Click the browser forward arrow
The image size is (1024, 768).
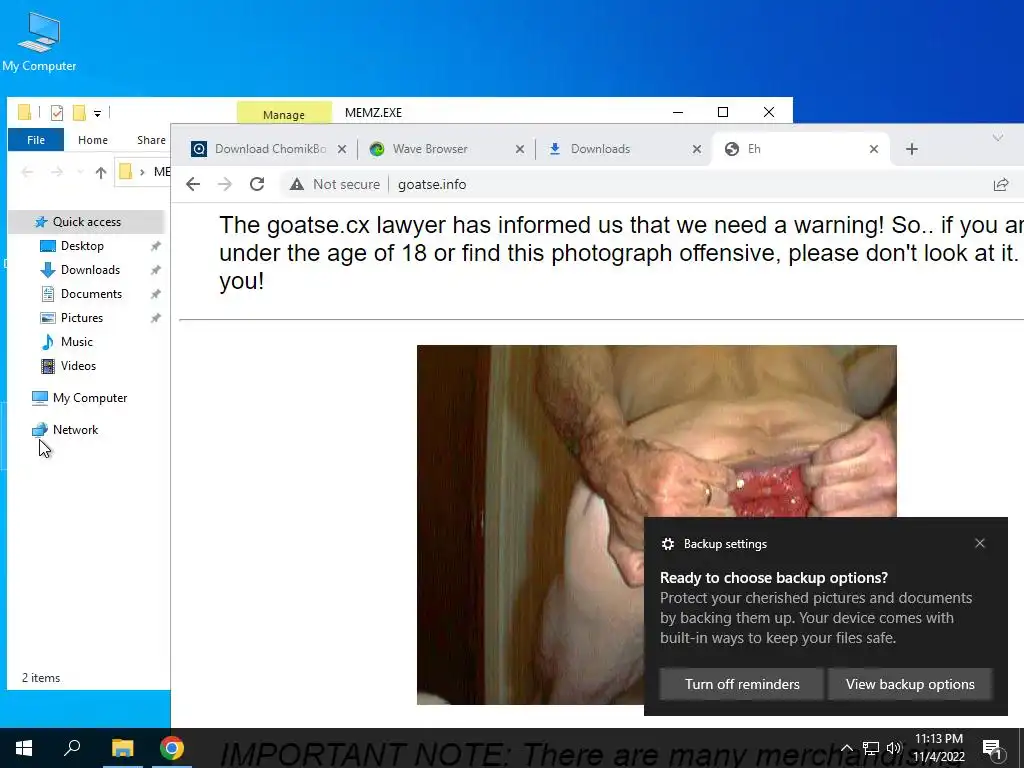pyautogui.click(x=225, y=184)
